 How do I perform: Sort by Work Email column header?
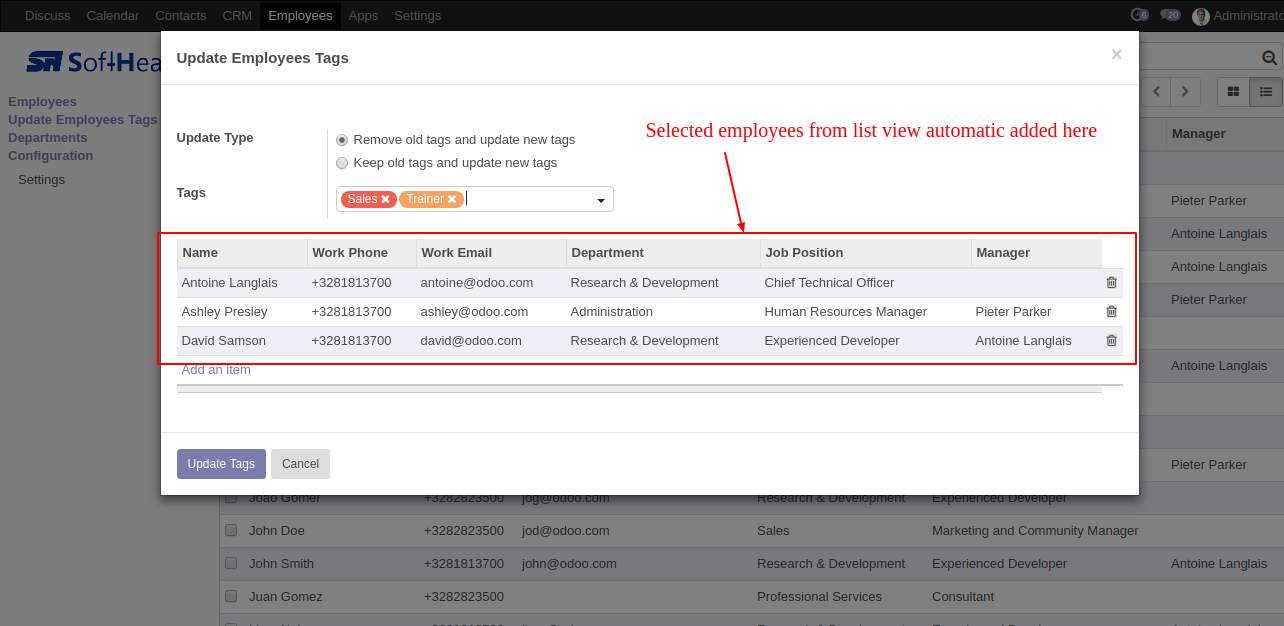tap(491, 253)
